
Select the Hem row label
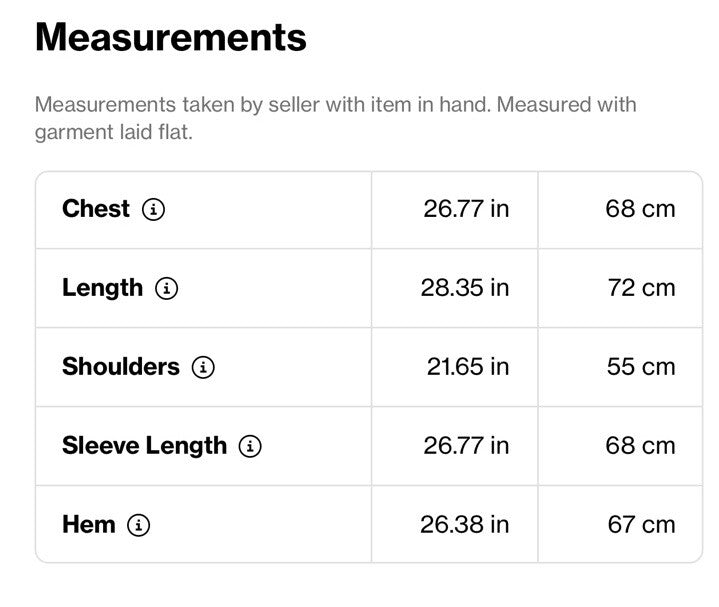(x=88, y=524)
